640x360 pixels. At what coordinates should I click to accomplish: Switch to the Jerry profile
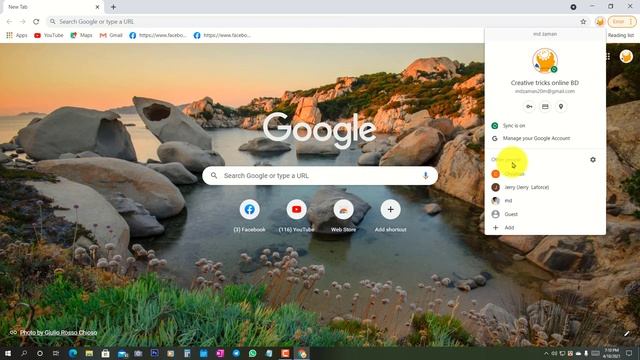pyautogui.click(x=545, y=187)
